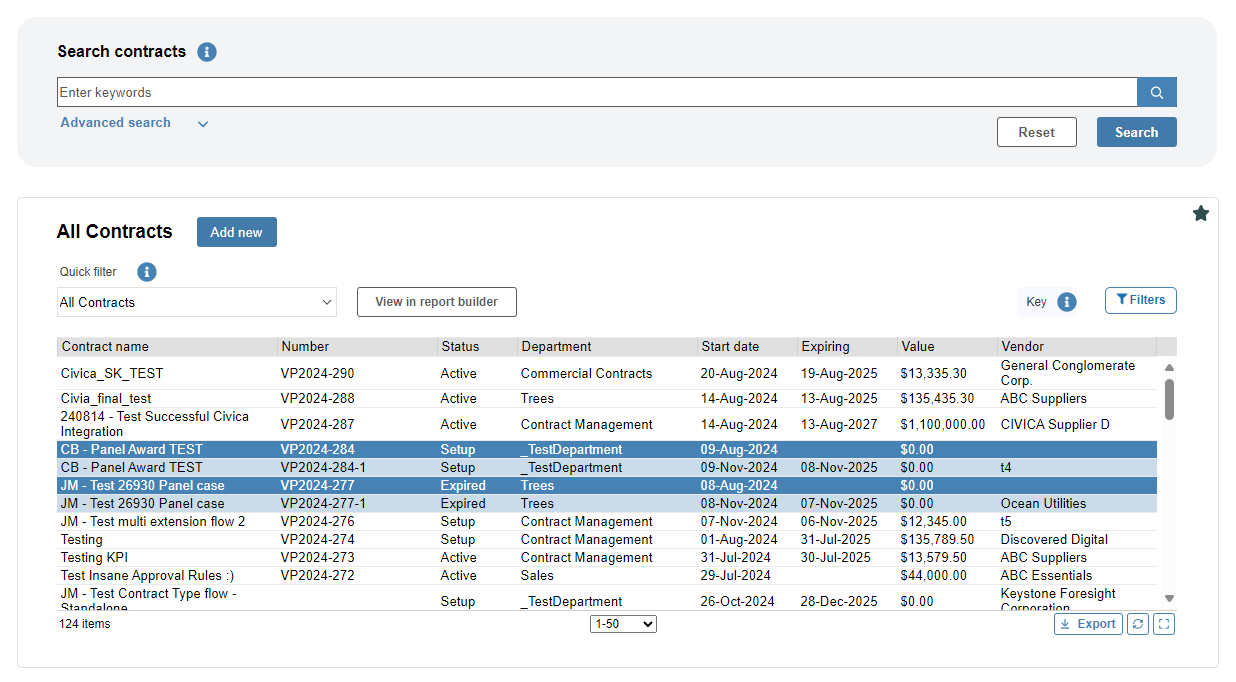Click vendor ABC Essentials
Viewport: 1236px width, 682px height.
click(1046, 576)
